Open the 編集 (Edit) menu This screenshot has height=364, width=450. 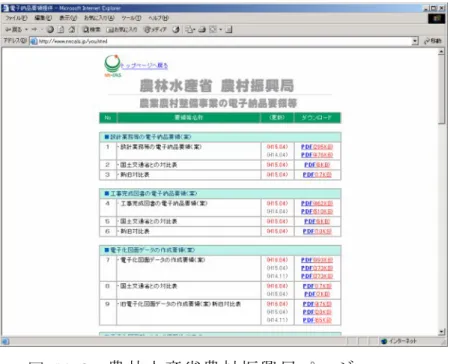[x=43, y=18]
